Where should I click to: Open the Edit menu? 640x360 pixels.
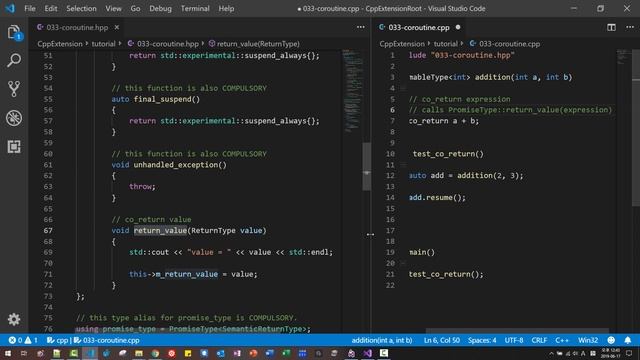51,8
